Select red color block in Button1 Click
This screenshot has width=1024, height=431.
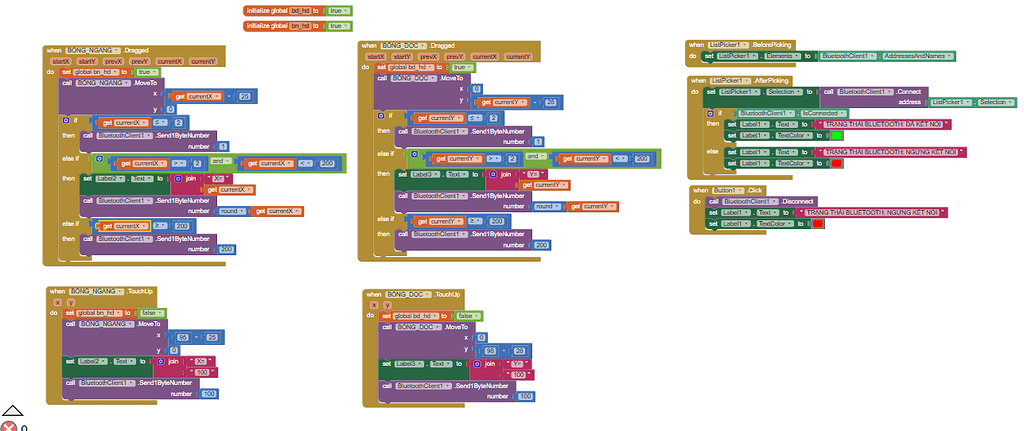(817, 223)
